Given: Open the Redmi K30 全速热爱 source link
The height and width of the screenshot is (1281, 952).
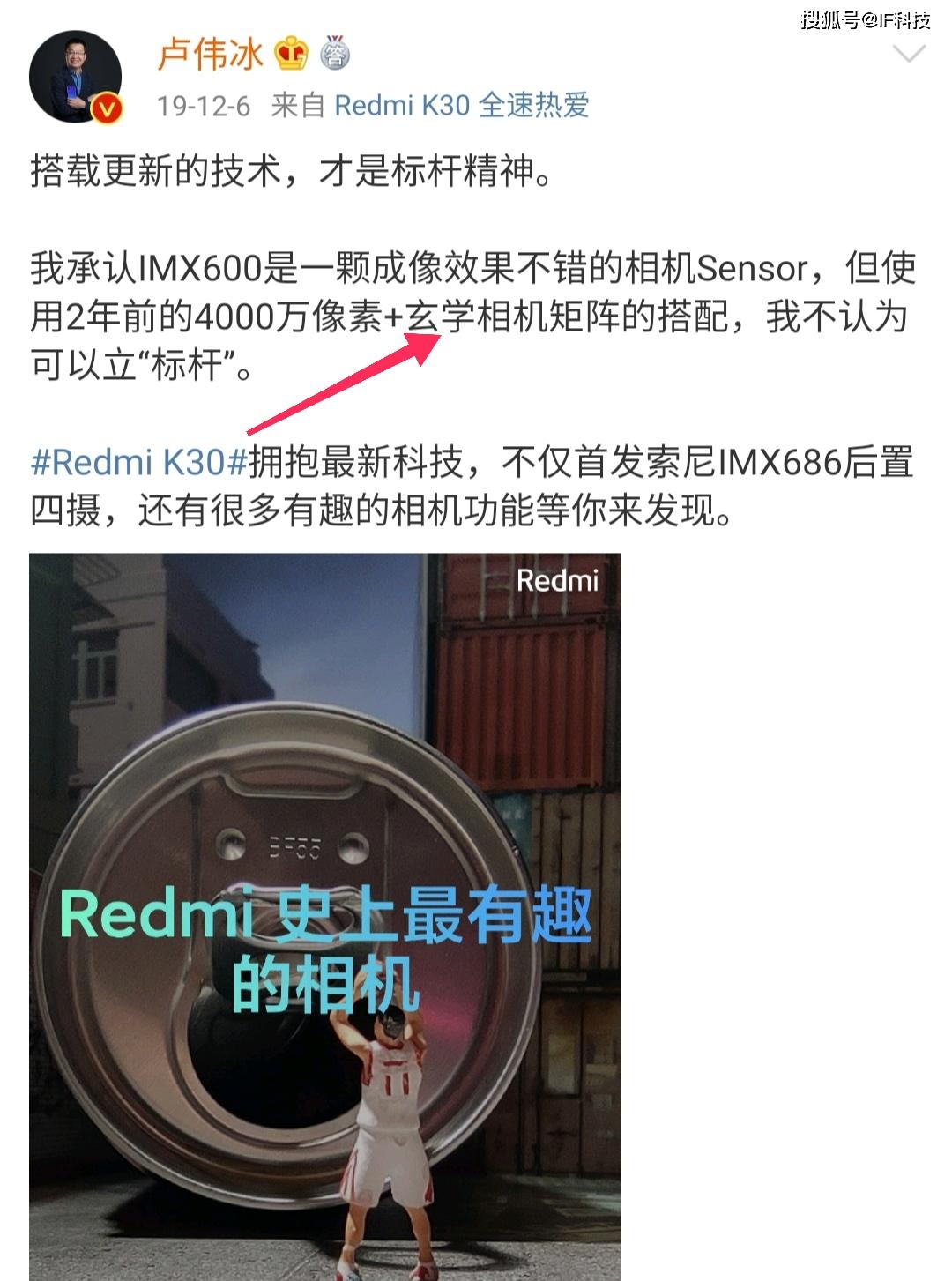Looking at the screenshot, I should (x=462, y=106).
